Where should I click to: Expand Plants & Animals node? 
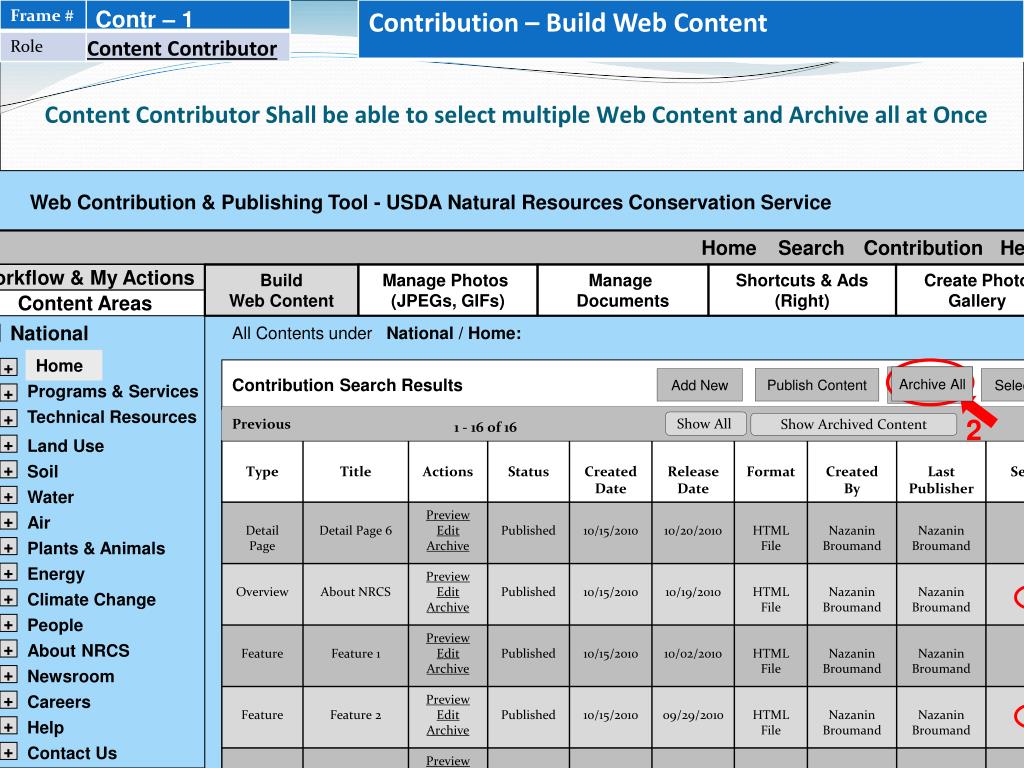coord(8,547)
